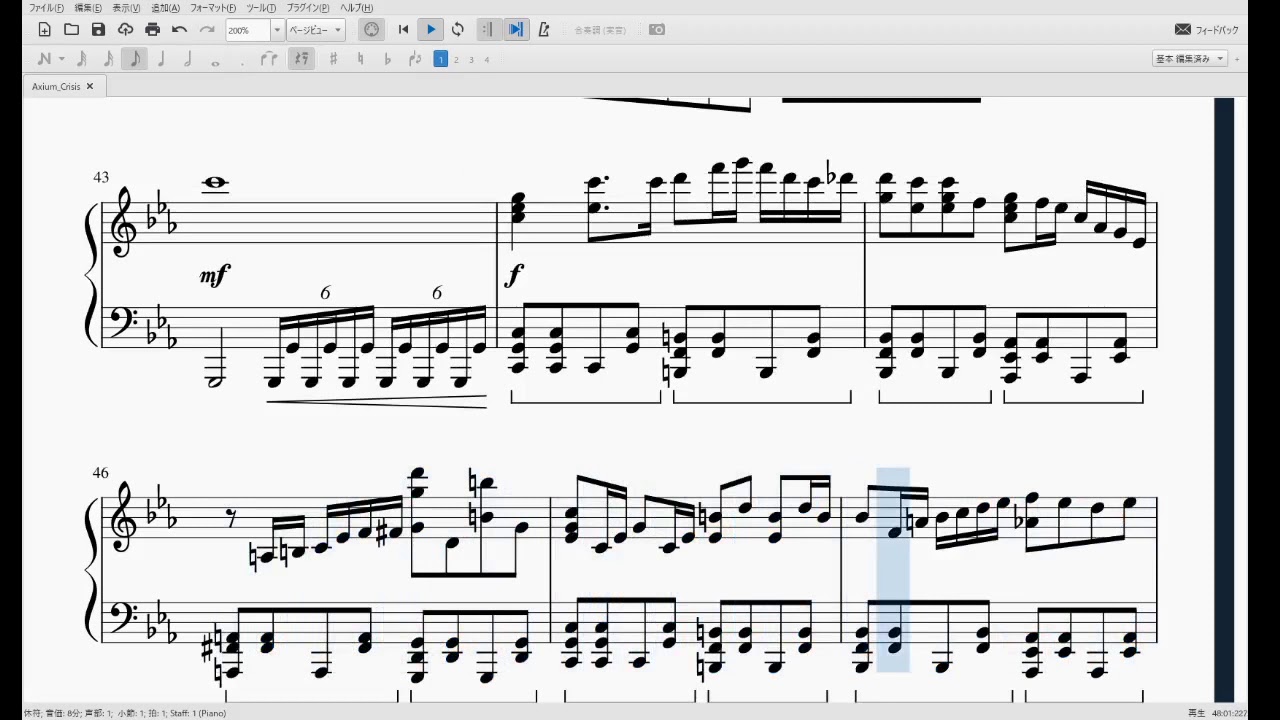Open the 表示(V) menu

pos(126,8)
